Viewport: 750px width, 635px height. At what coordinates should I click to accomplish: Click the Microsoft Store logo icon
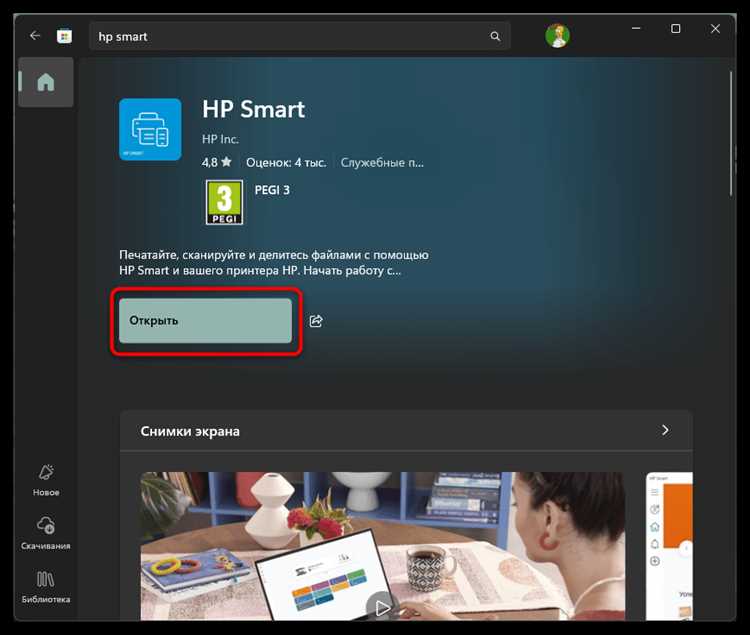[64, 36]
